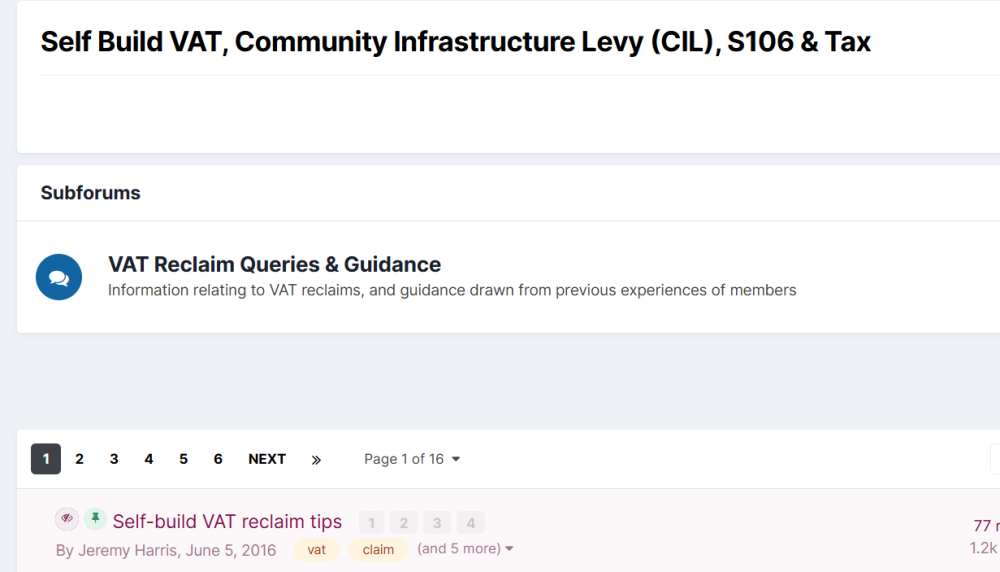This screenshot has height=572, width=1000.
Task: Click the 'claim' tag
Action: coord(378,549)
